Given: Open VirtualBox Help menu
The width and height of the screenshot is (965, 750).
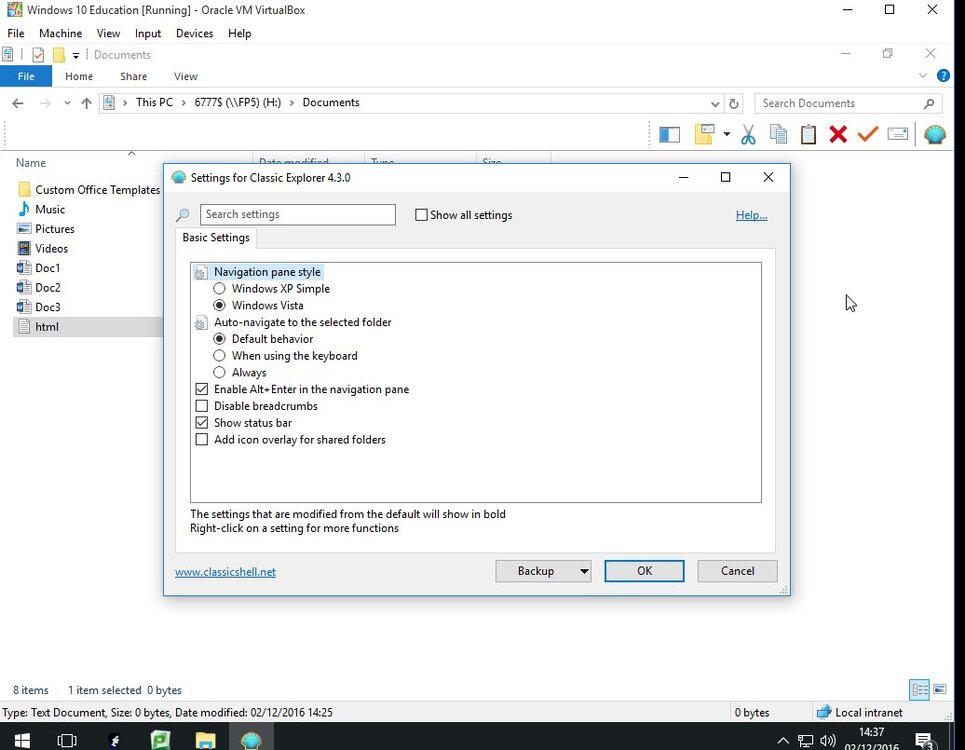Looking at the screenshot, I should pos(239,33).
